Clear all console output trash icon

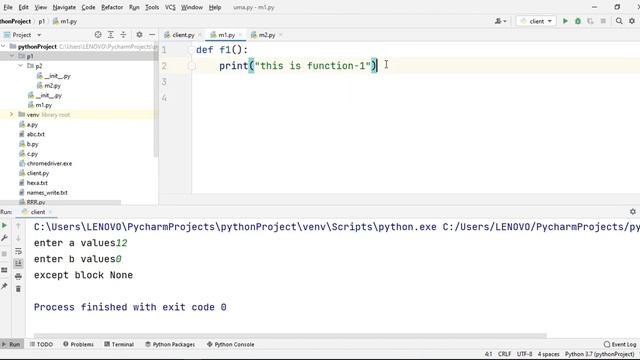[x=18, y=289]
